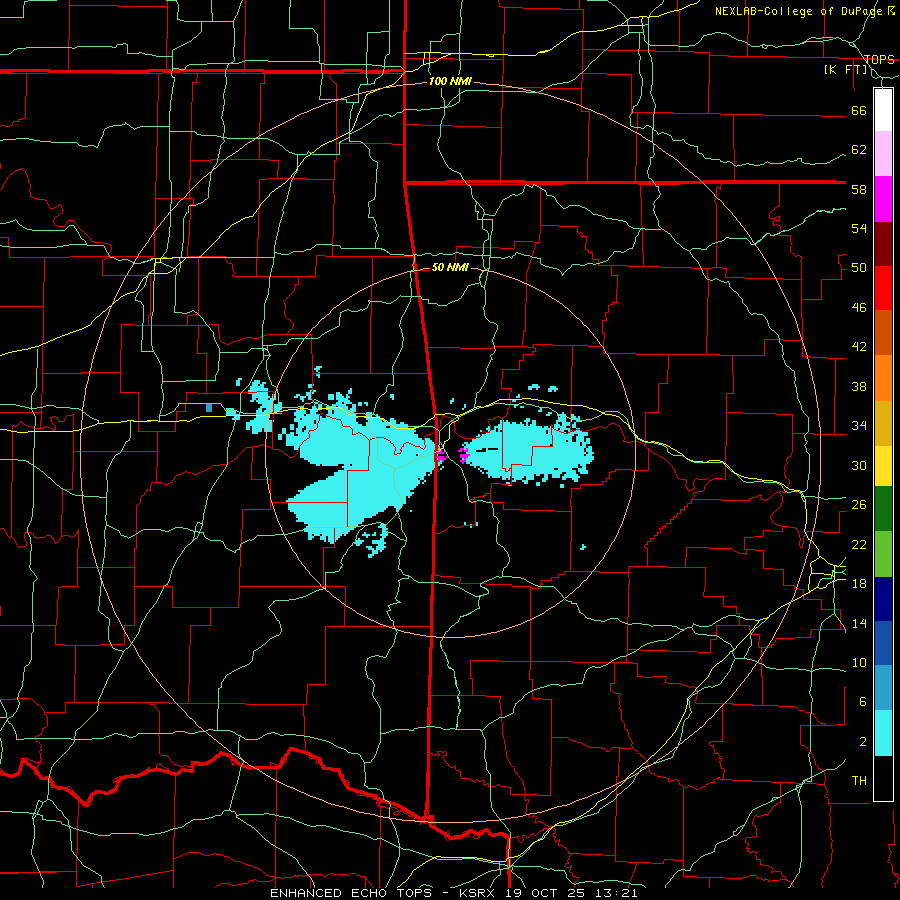Click the legend value 54
This screenshot has height=900, width=900.
click(x=859, y=228)
